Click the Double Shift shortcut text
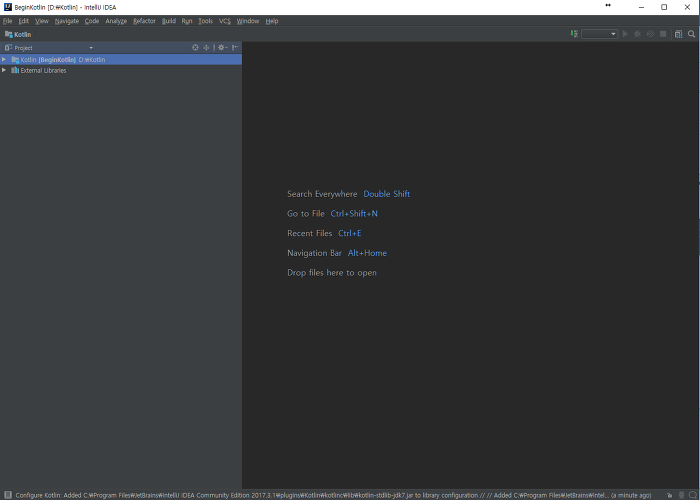 [x=387, y=194]
